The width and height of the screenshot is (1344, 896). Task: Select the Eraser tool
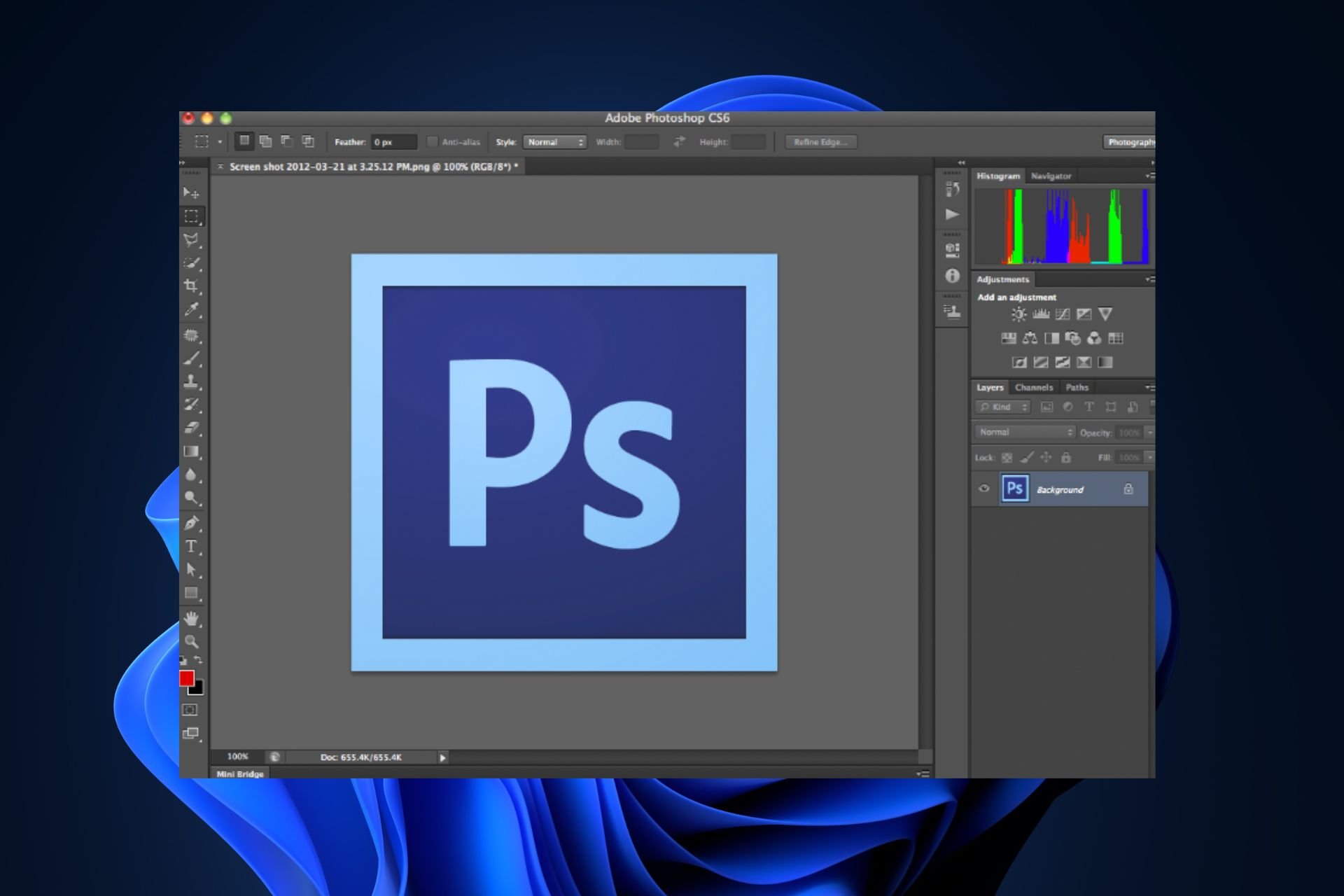point(191,428)
